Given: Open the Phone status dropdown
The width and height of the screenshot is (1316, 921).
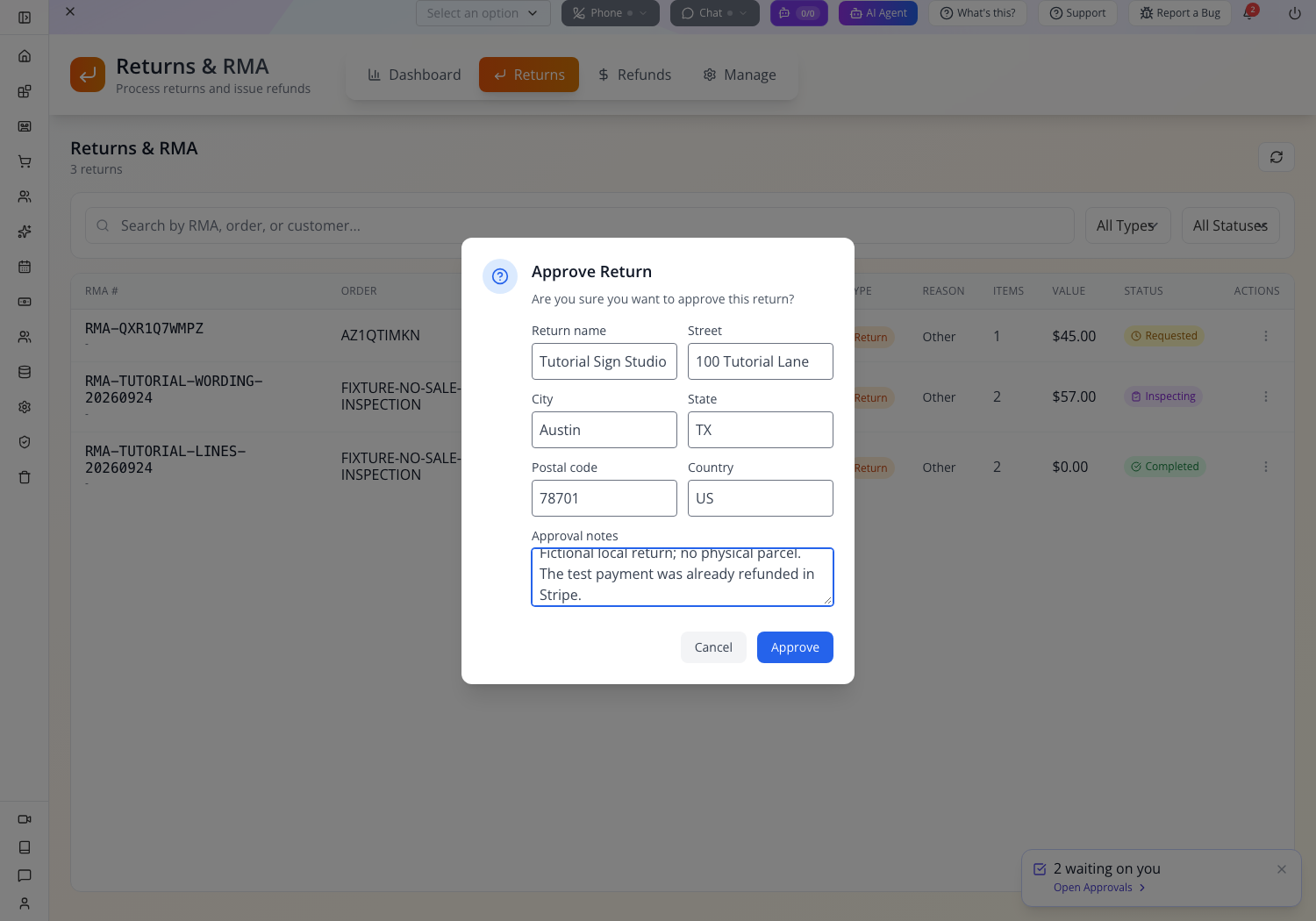Looking at the screenshot, I should [x=611, y=13].
